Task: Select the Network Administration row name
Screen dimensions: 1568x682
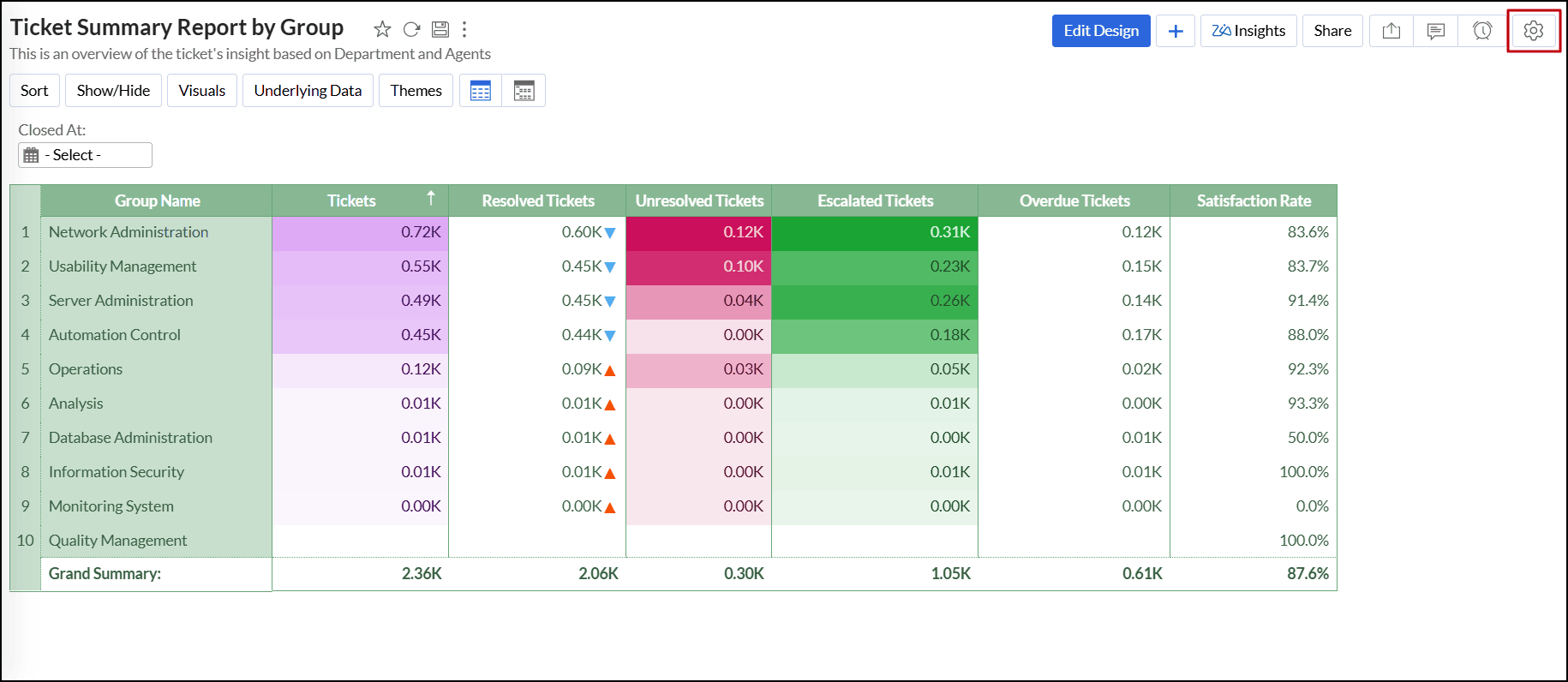Action: coord(129,232)
